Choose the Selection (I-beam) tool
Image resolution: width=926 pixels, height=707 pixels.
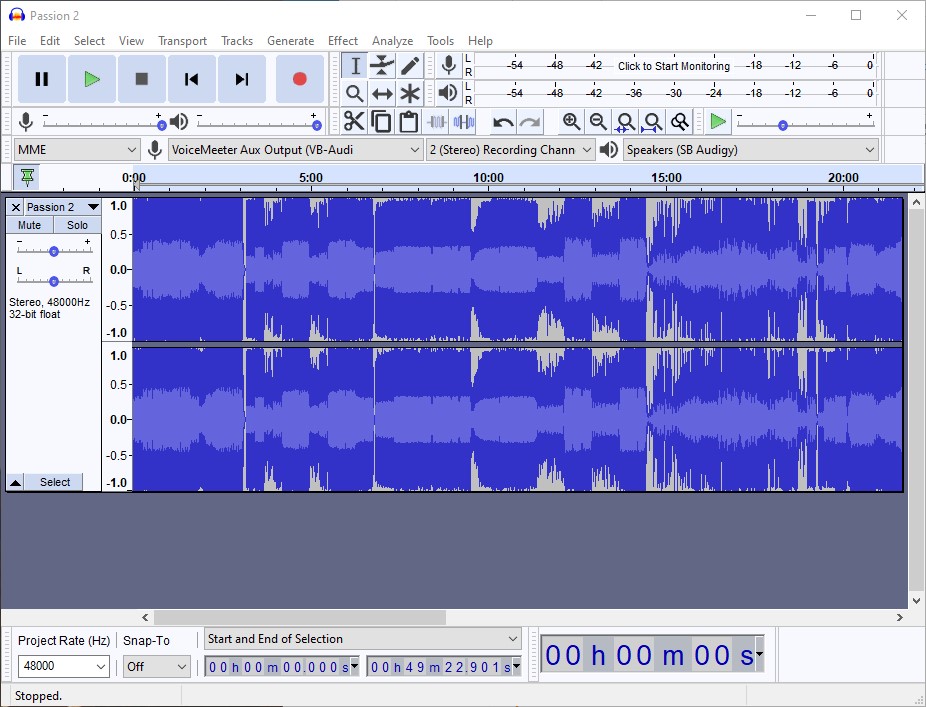click(355, 66)
